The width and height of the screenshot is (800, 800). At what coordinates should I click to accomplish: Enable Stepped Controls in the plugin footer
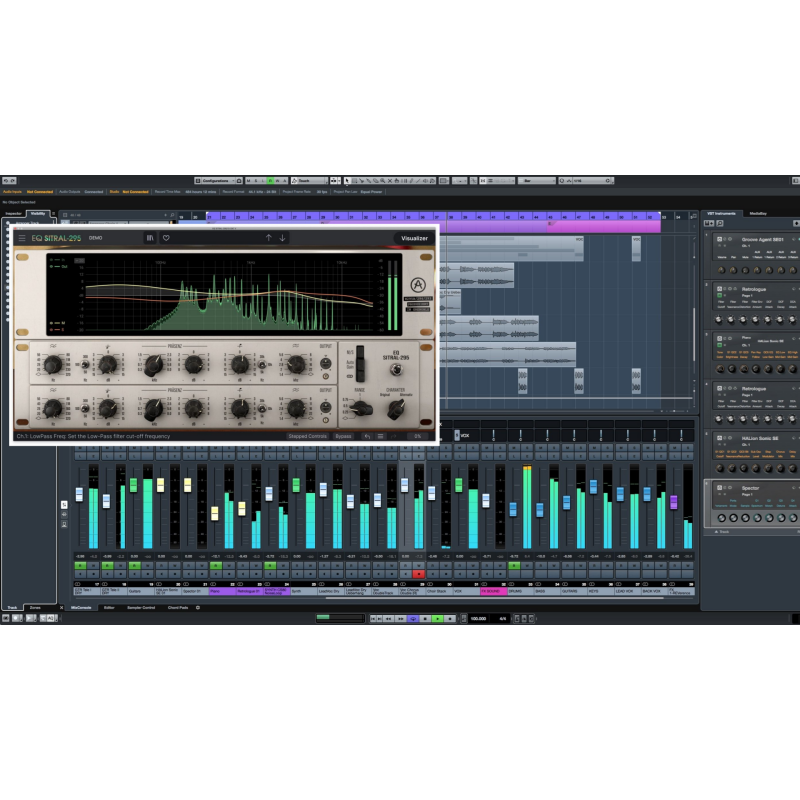tap(307, 436)
